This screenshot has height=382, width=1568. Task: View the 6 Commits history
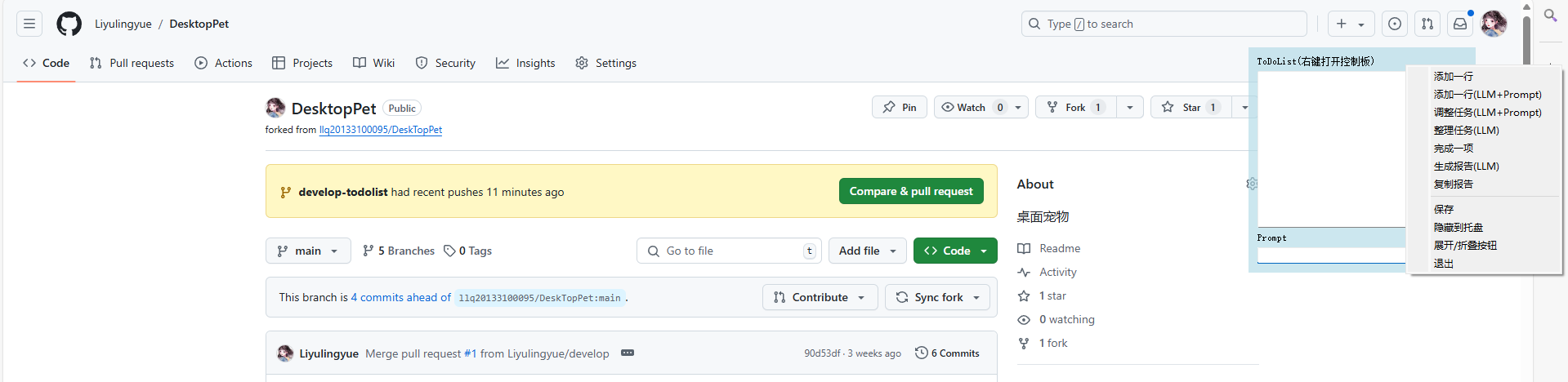click(x=947, y=353)
